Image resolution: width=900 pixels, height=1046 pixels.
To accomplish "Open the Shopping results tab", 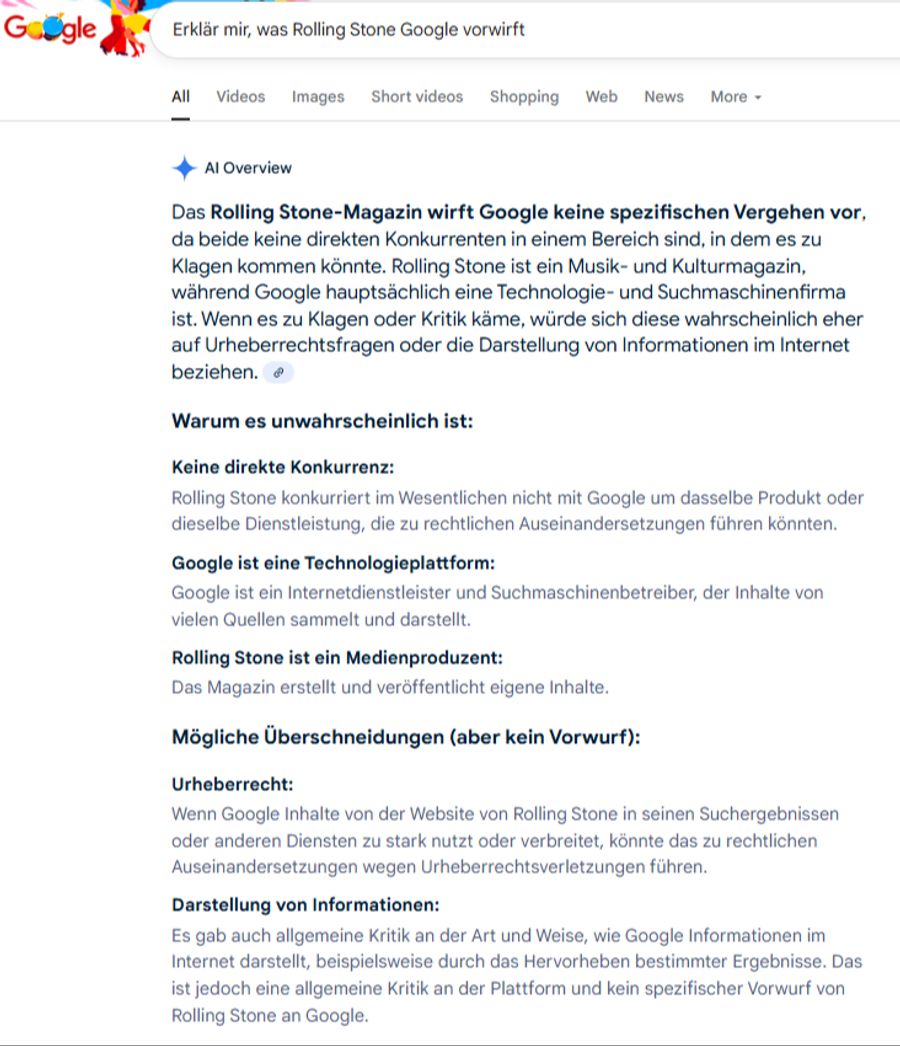I will coord(524,96).
